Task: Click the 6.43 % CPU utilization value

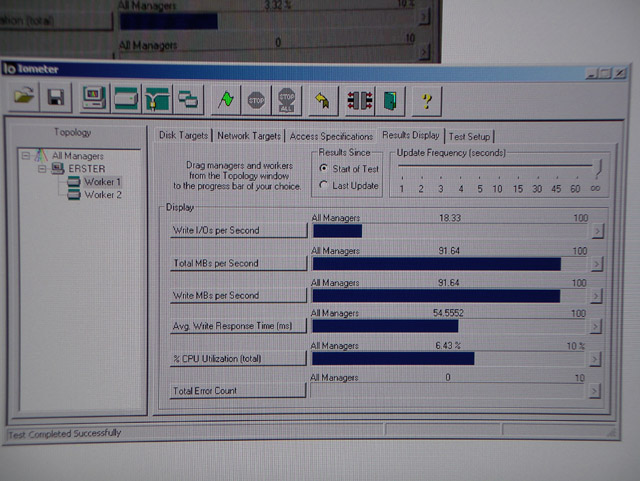Action: coord(448,345)
